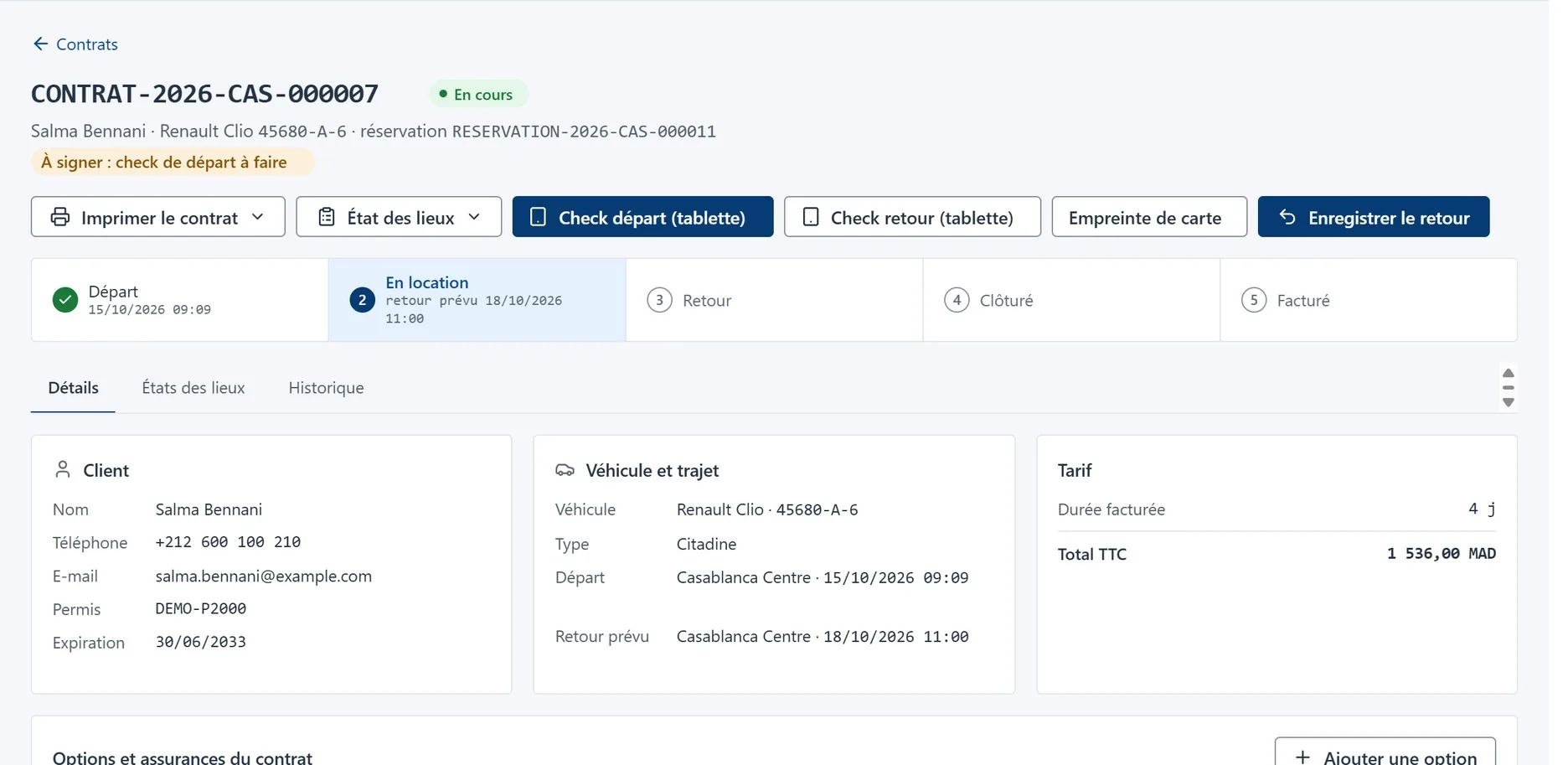
Task: Open Check retour (tablette)
Action: pyautogui.click(x=912, y=217)
